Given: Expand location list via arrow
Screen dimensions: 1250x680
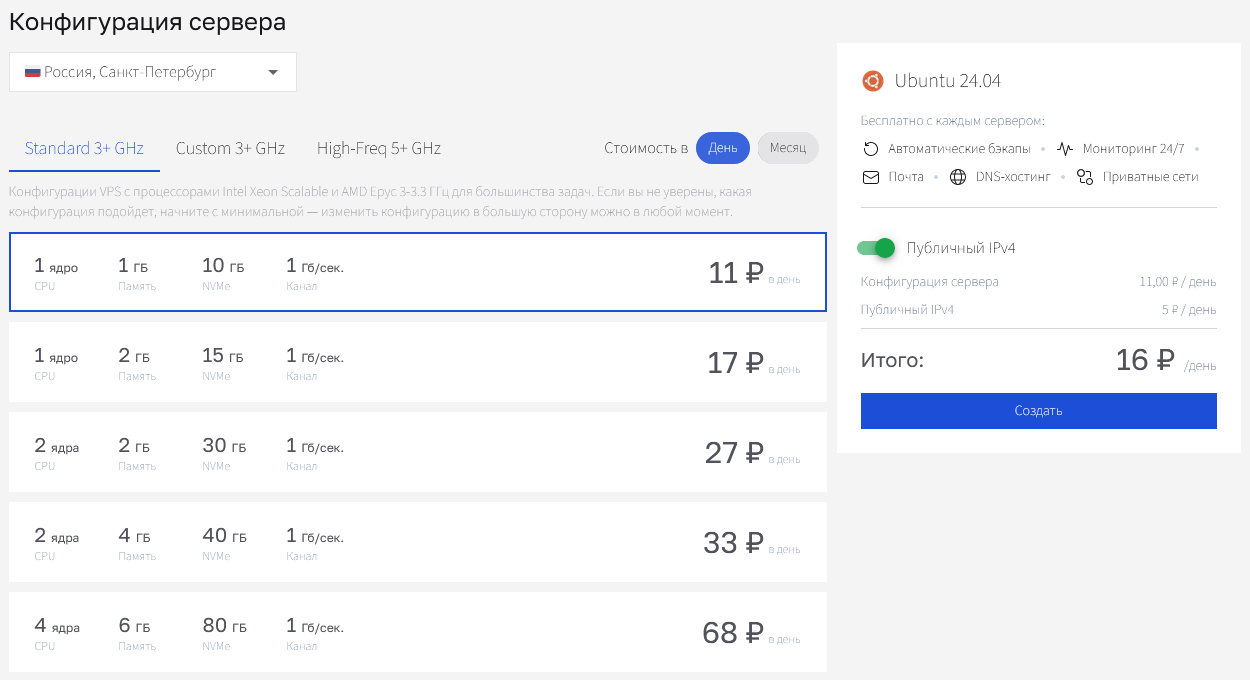Looking at the screenshot, I should tap(273, 72).
